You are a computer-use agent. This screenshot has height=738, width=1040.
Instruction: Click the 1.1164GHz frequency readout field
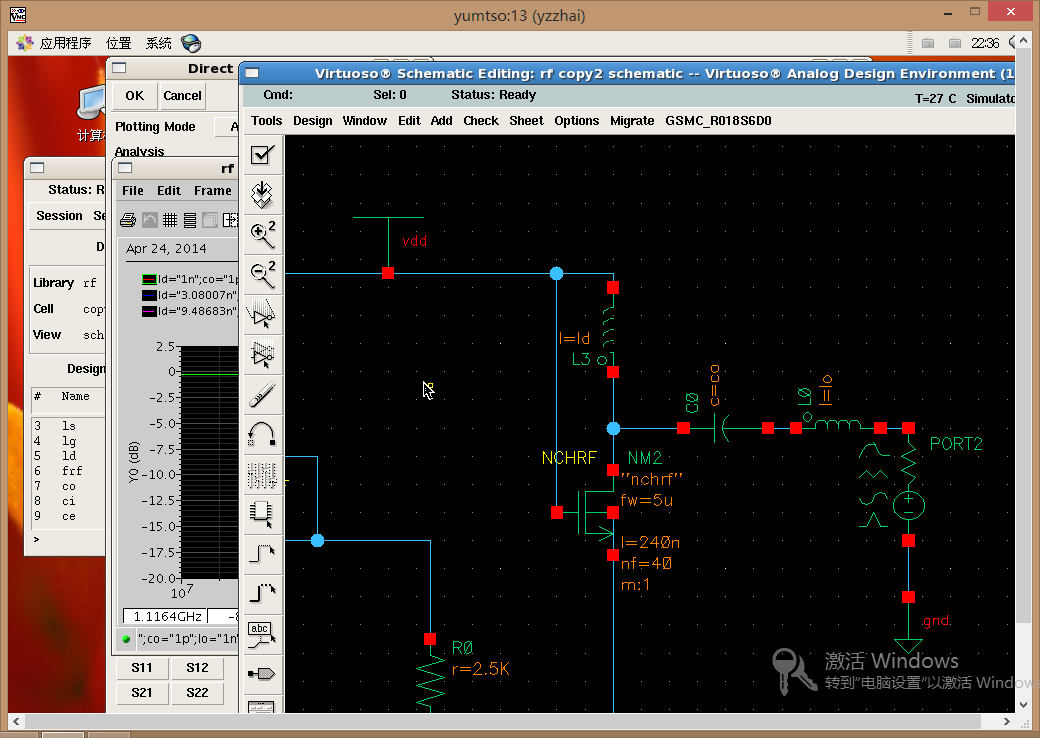coord(163,616)
